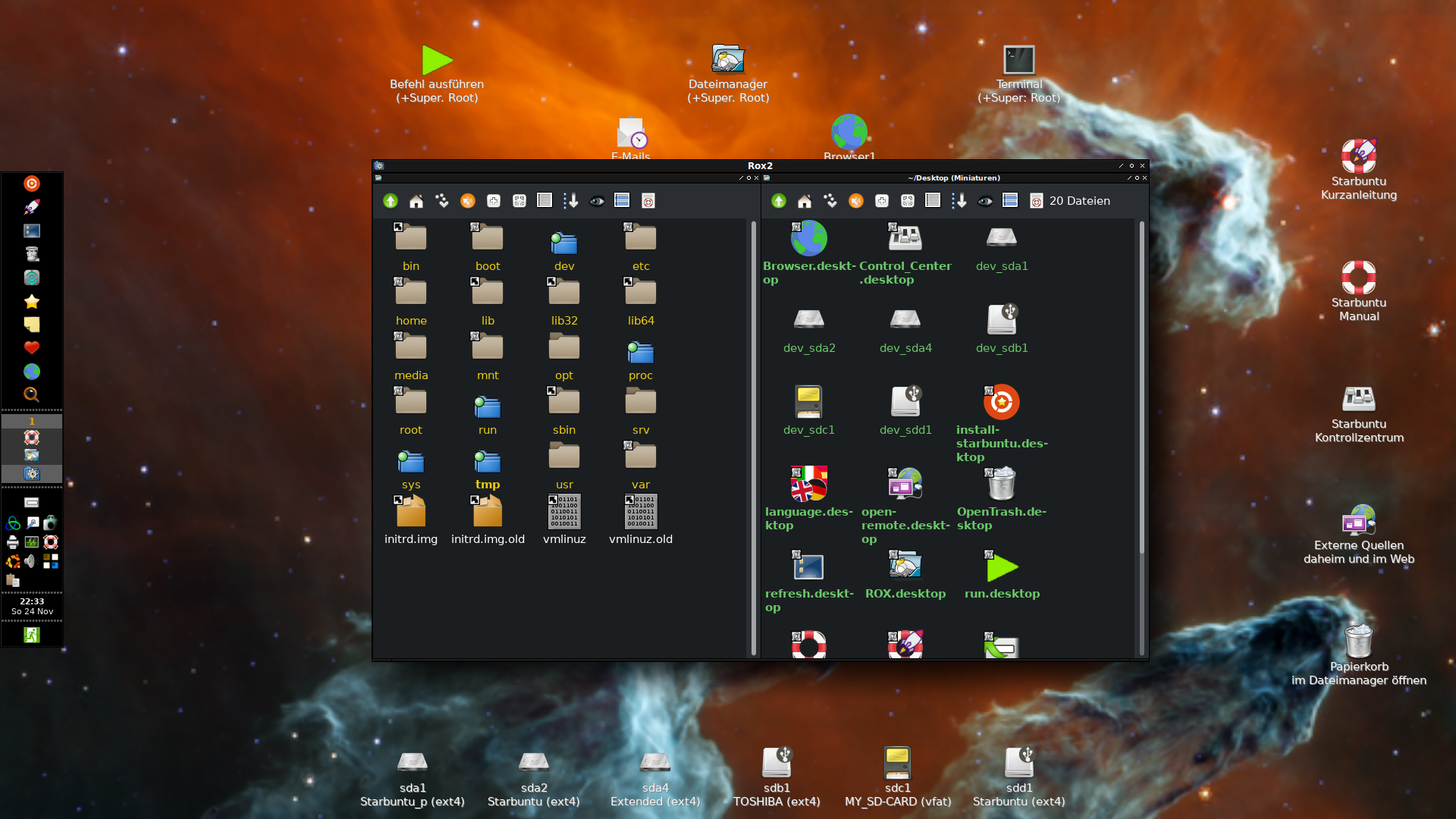This screenshot has height=819, width=1456.
Task: Switch left pane to list view icon
Action: pos(544,200)
